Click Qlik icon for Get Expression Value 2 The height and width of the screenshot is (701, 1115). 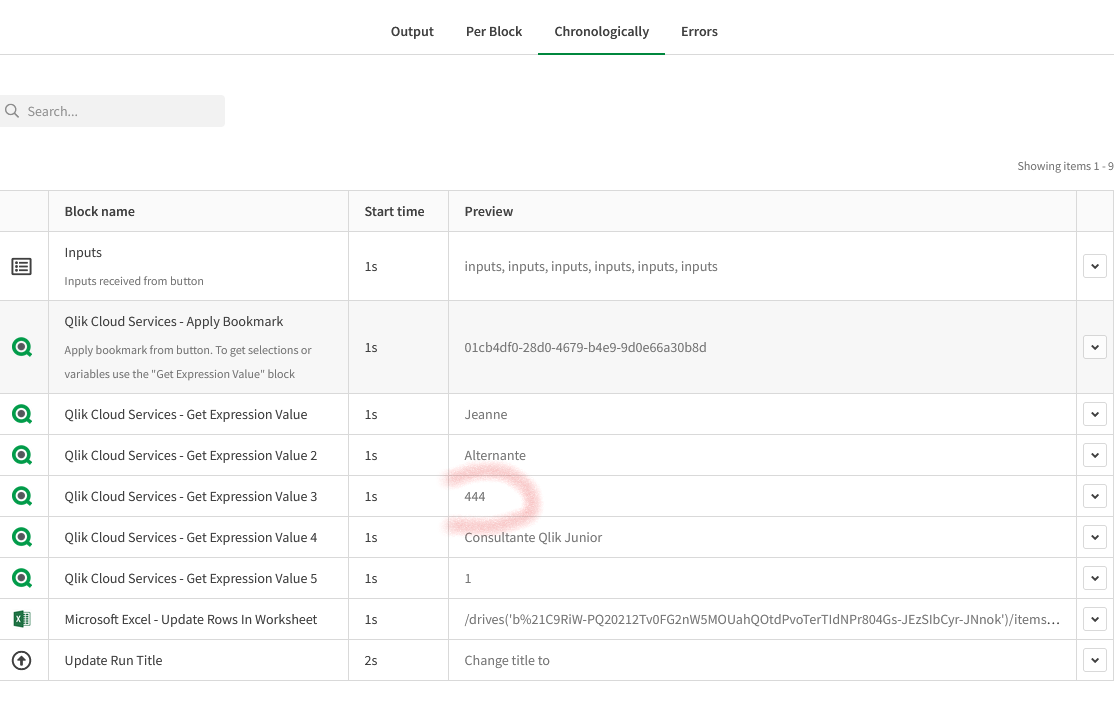(21, 455)
